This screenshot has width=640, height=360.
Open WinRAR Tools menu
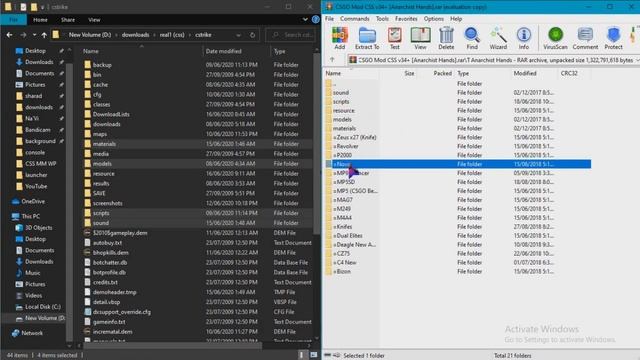(x=382, y=19)
